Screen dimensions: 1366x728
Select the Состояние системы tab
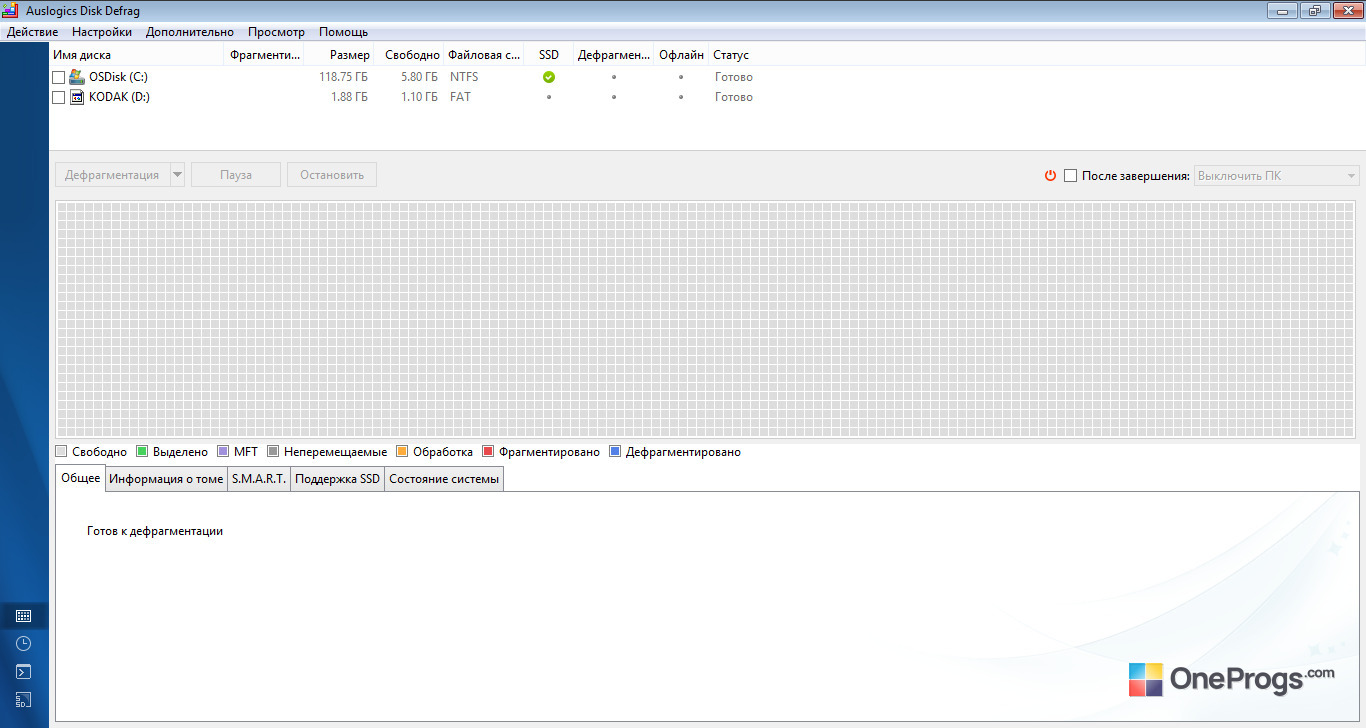tap(444, 479)
